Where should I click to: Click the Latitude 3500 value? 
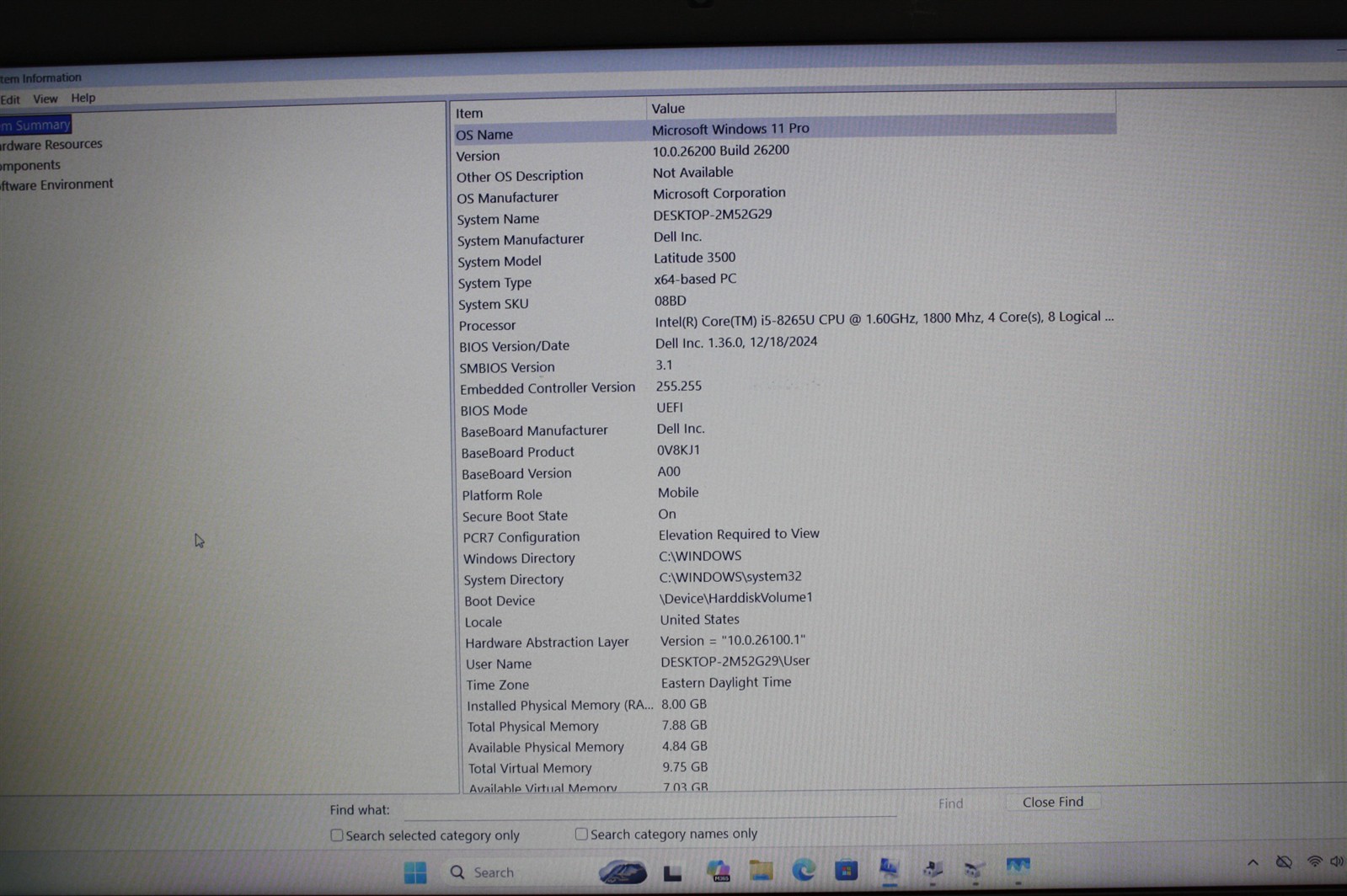(x=695, y=258)
